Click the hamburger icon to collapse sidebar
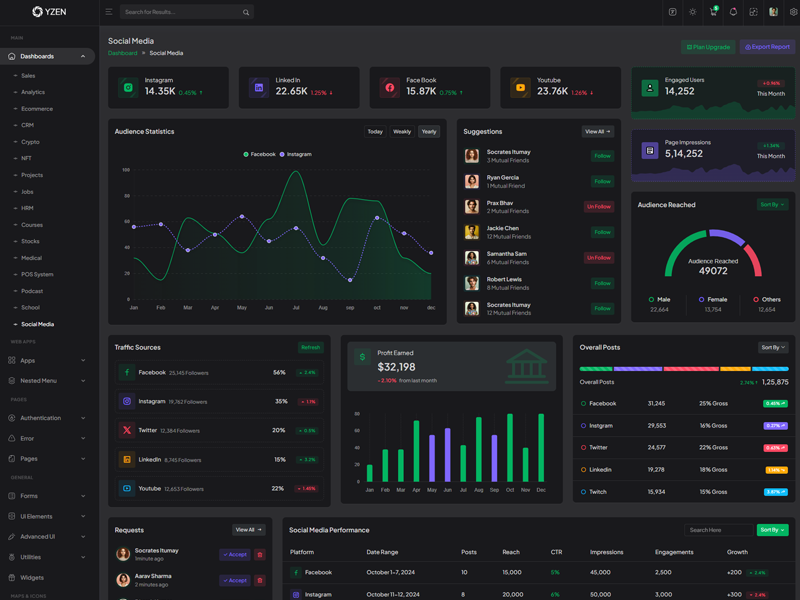 (109, 12)
